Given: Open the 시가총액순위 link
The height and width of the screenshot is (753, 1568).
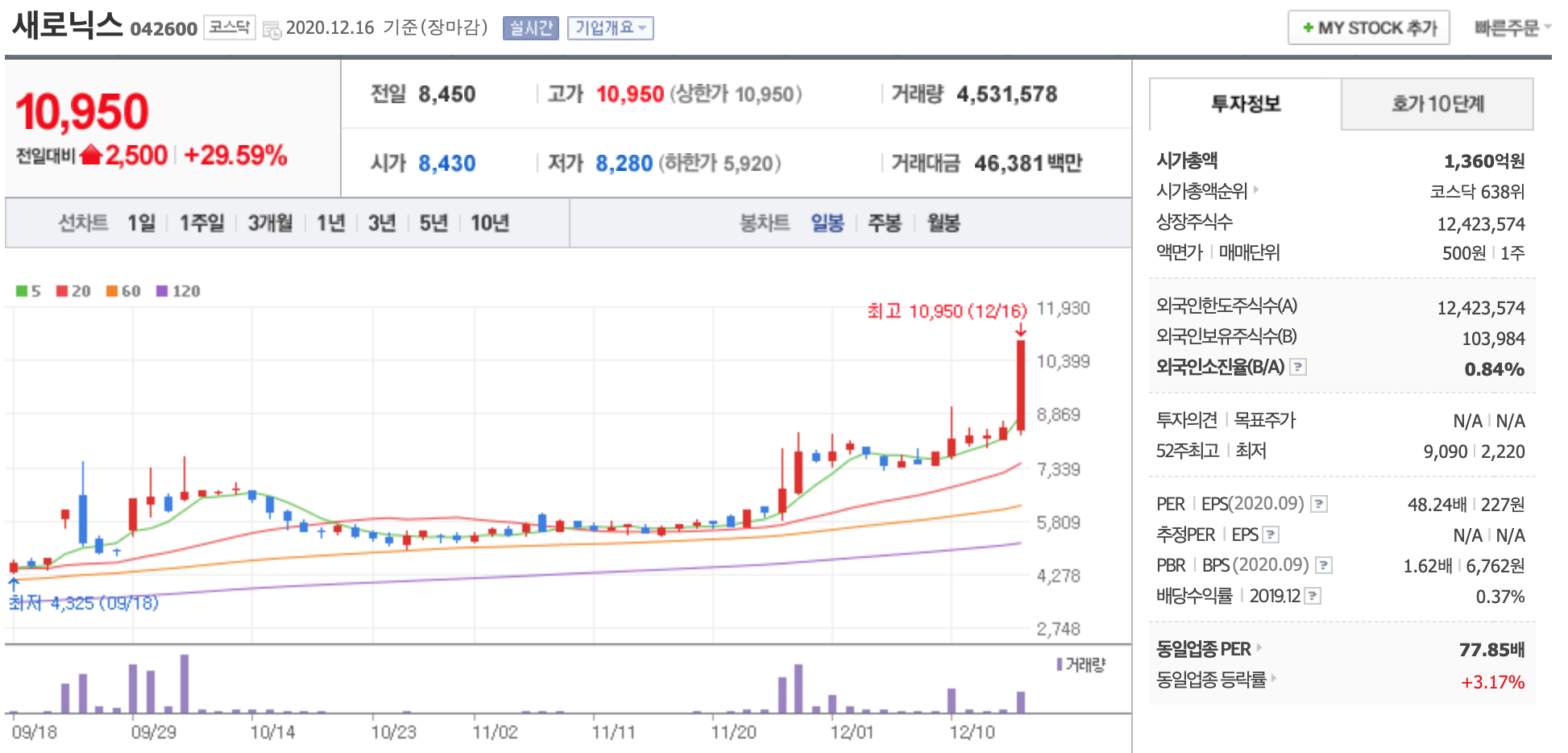Looking at the screenshot, I should tap(1207, 191).
